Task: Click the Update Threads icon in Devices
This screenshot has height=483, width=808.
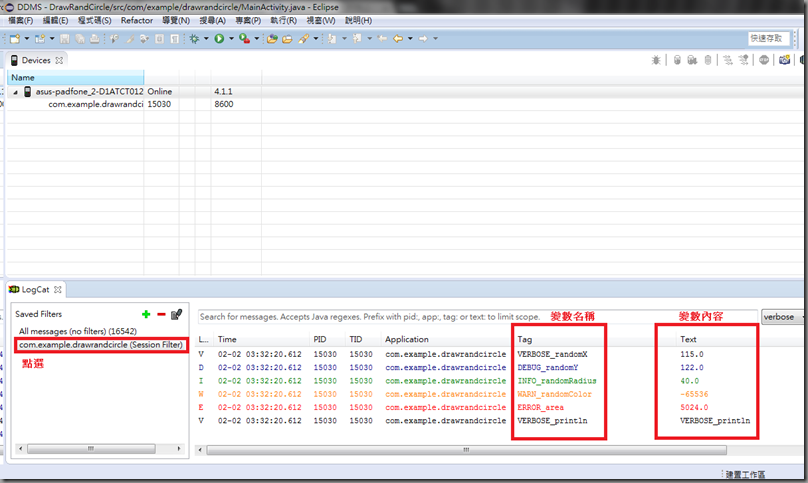Action: pyautogui.click(x=728, y=60)
